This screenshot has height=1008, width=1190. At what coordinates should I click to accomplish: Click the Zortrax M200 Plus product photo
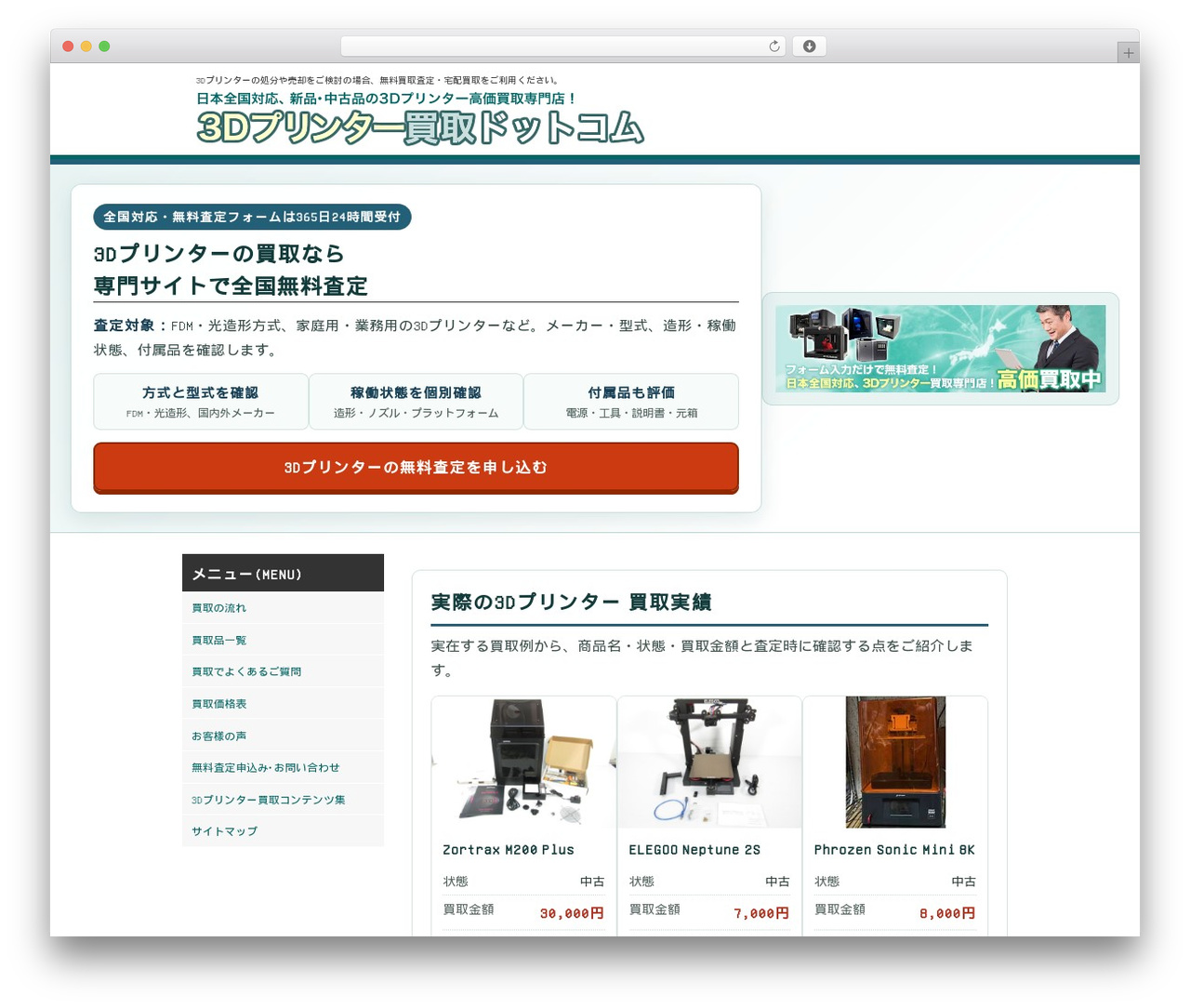pyautogui.click(x=523, y=763)
